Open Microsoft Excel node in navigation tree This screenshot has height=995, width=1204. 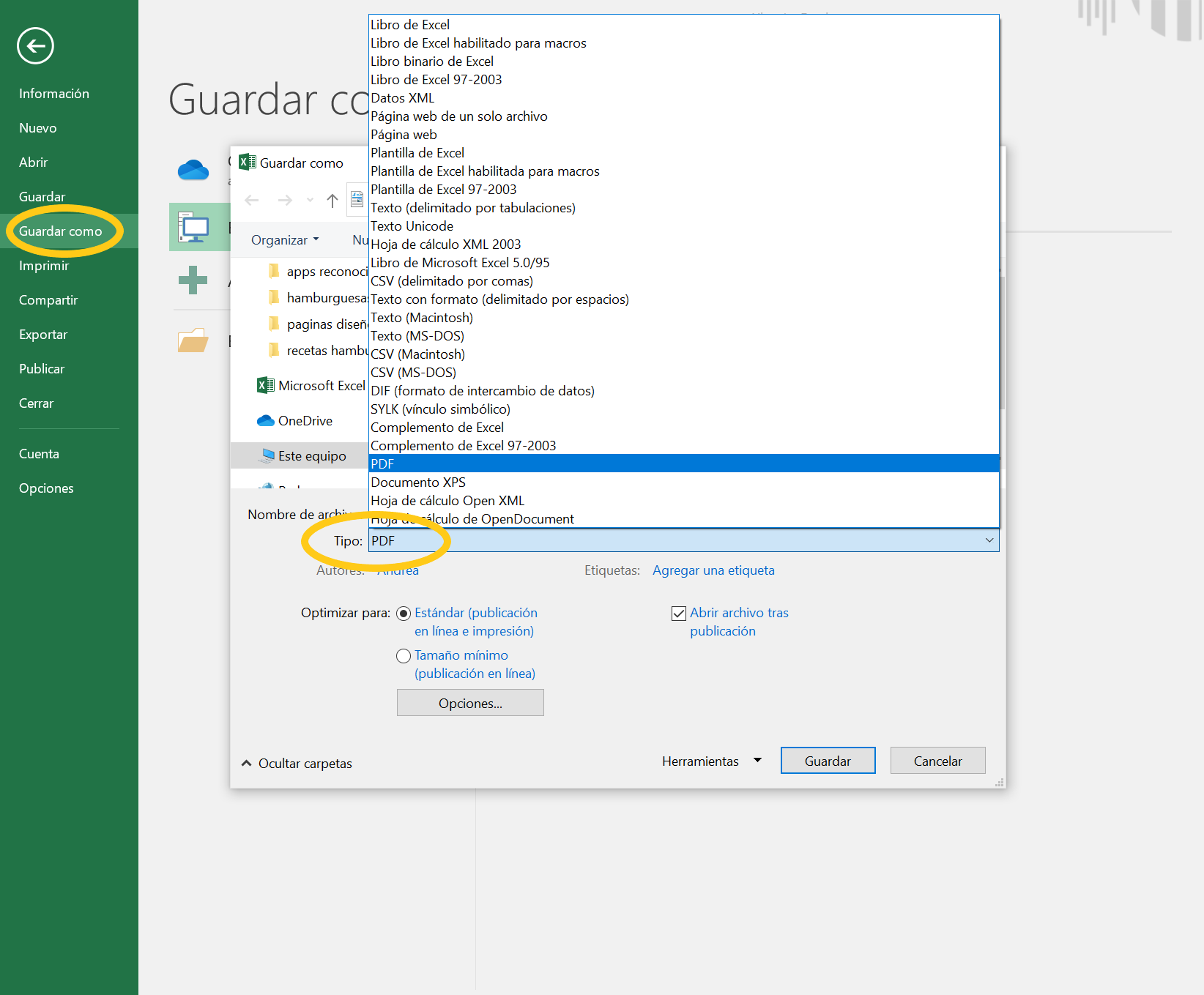click(x=311, y=386)
